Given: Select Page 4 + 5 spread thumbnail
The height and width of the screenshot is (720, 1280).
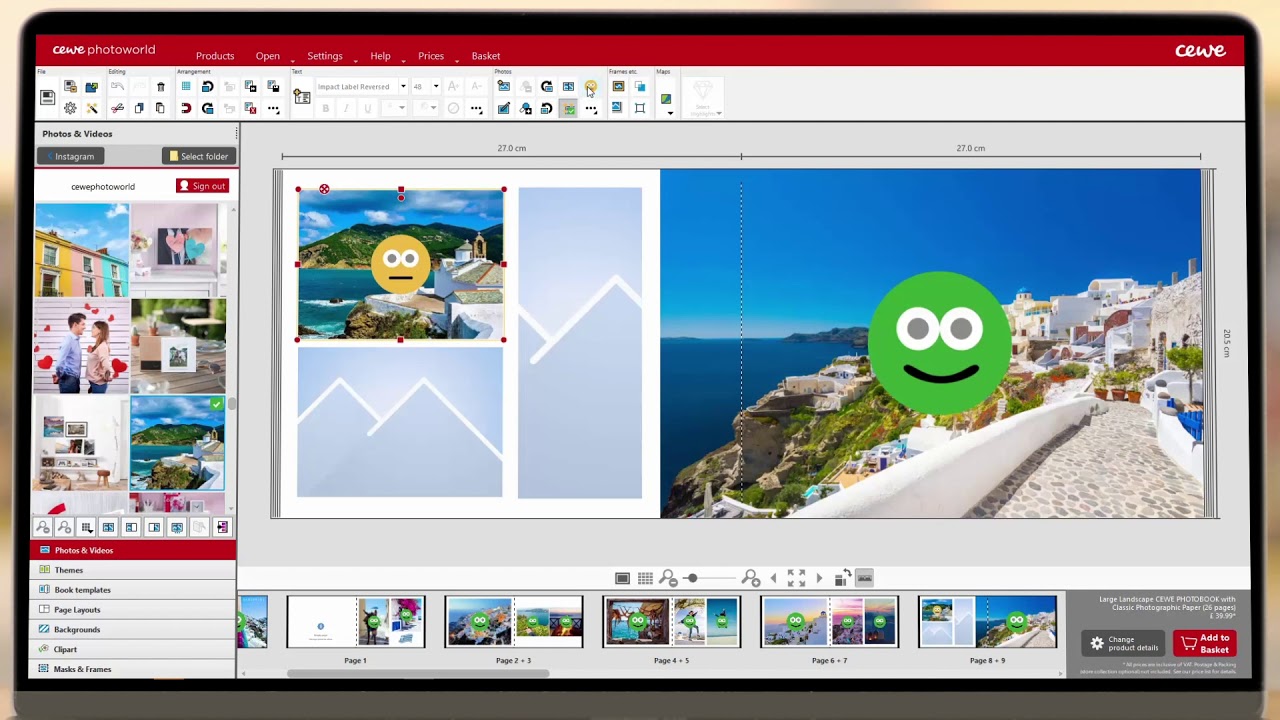Looking at the screenshot, I should pyautogui.click(x=671, y=621).
